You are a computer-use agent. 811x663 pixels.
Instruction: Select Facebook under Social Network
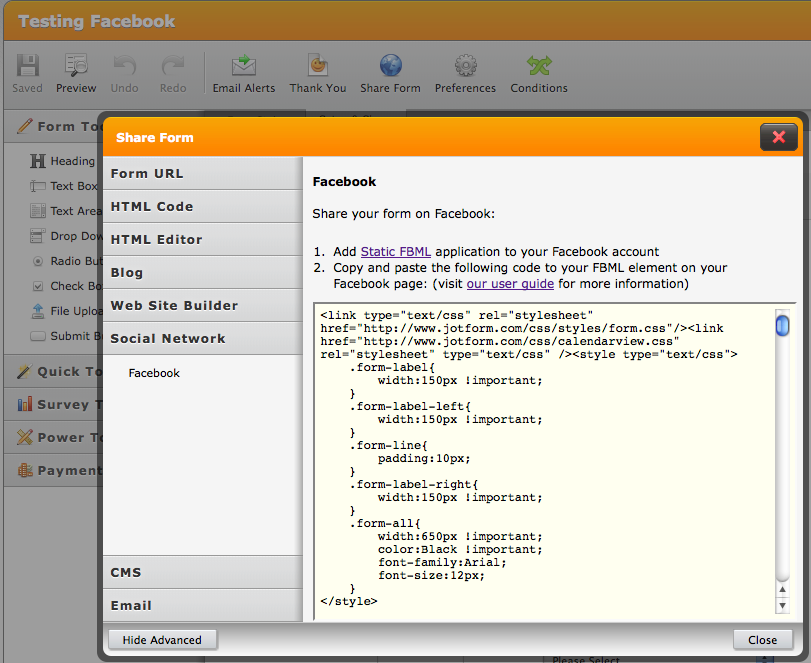click(x=154, y=373)
